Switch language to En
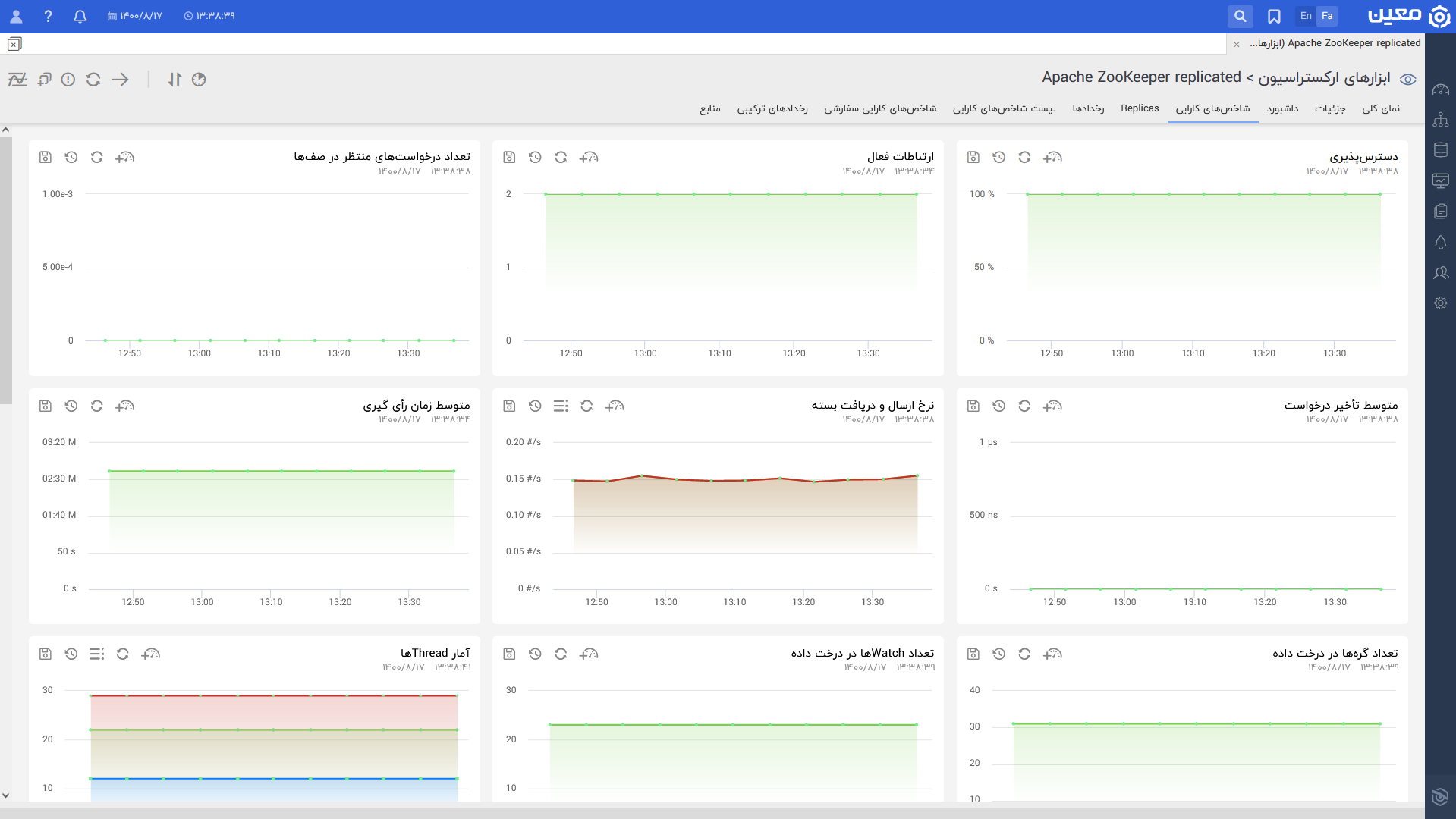The height and width of the screenshot is (819, 1456). tap(1306, 16)
